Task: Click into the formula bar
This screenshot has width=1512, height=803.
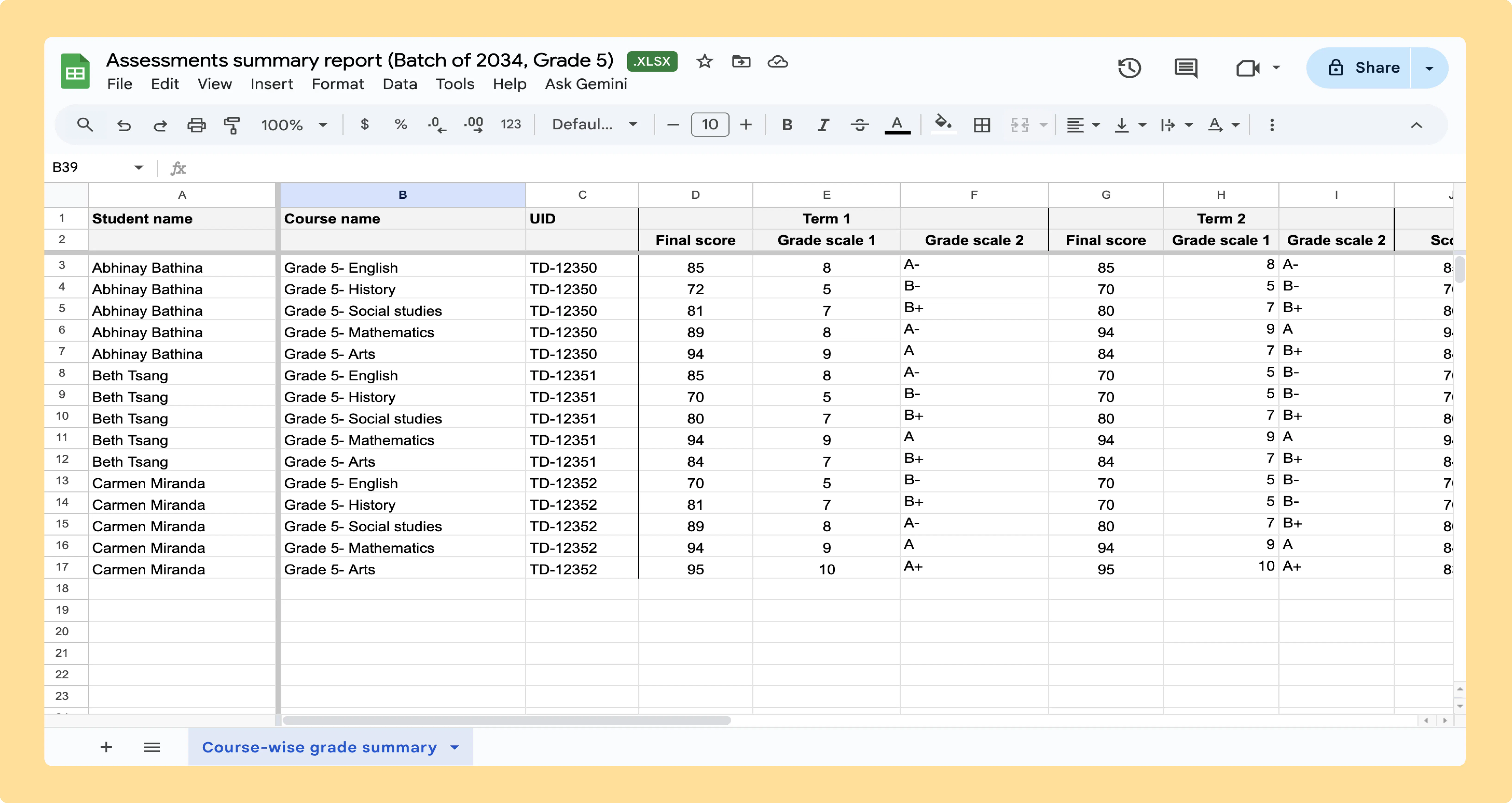Action: tap(822, 168)
